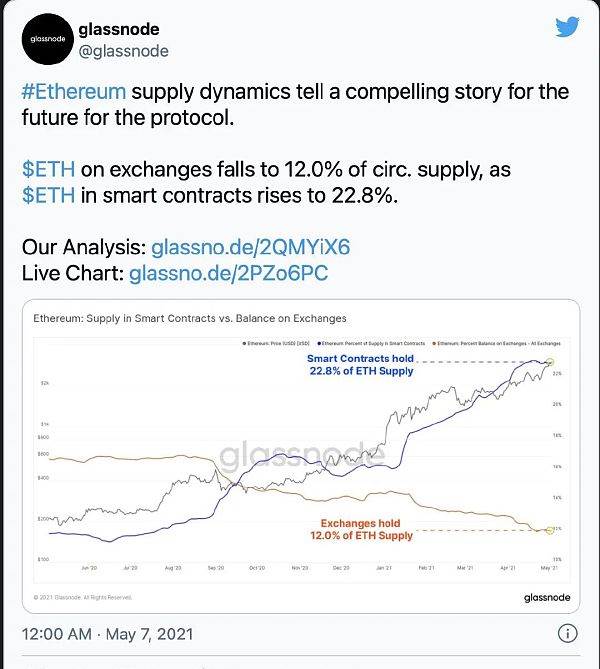Open analysis link glassno.de/2QMYiX6
The image size is (600, 669).
pyautogui.click(x=250, y=247)
